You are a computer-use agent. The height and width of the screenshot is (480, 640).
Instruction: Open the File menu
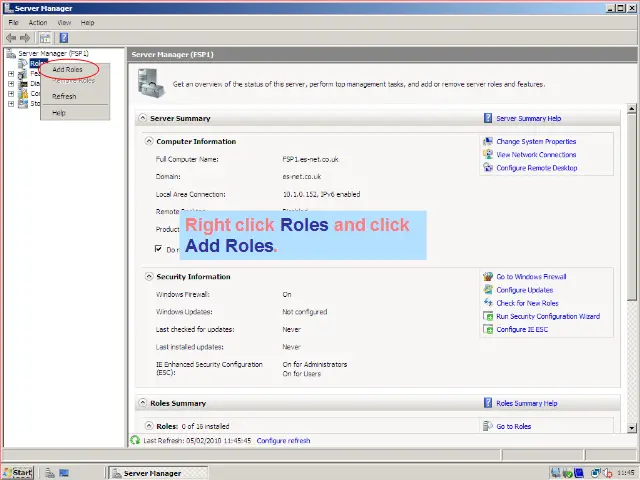pyautogui.click(x=13, y=22)
